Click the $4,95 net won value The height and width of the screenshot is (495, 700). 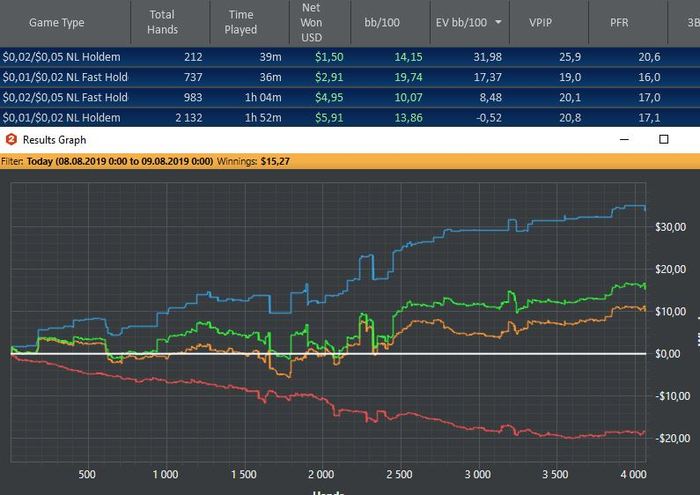click(x=329, y=97)
